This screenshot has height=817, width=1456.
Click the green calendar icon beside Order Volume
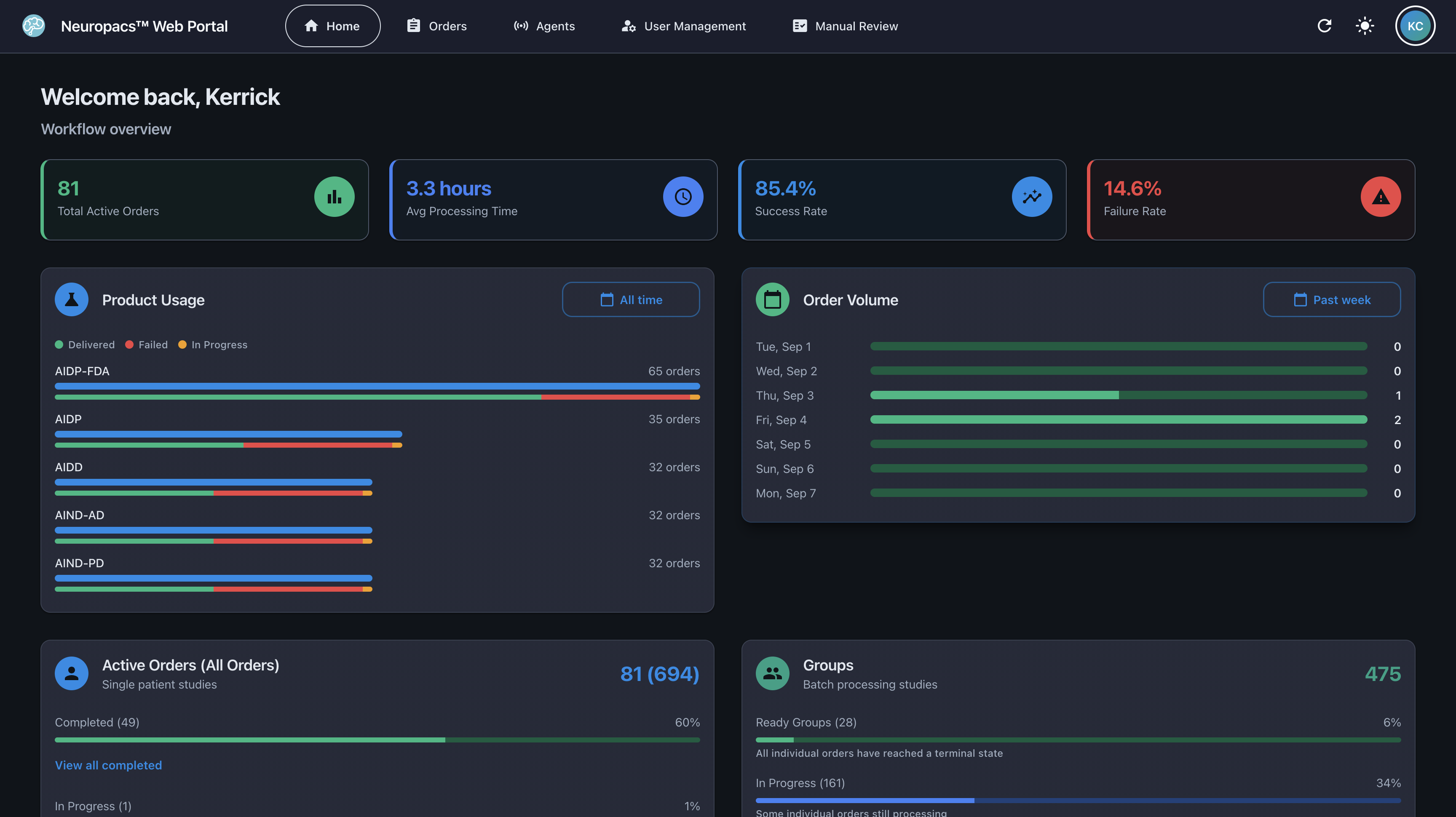click(x=773, y=299)
